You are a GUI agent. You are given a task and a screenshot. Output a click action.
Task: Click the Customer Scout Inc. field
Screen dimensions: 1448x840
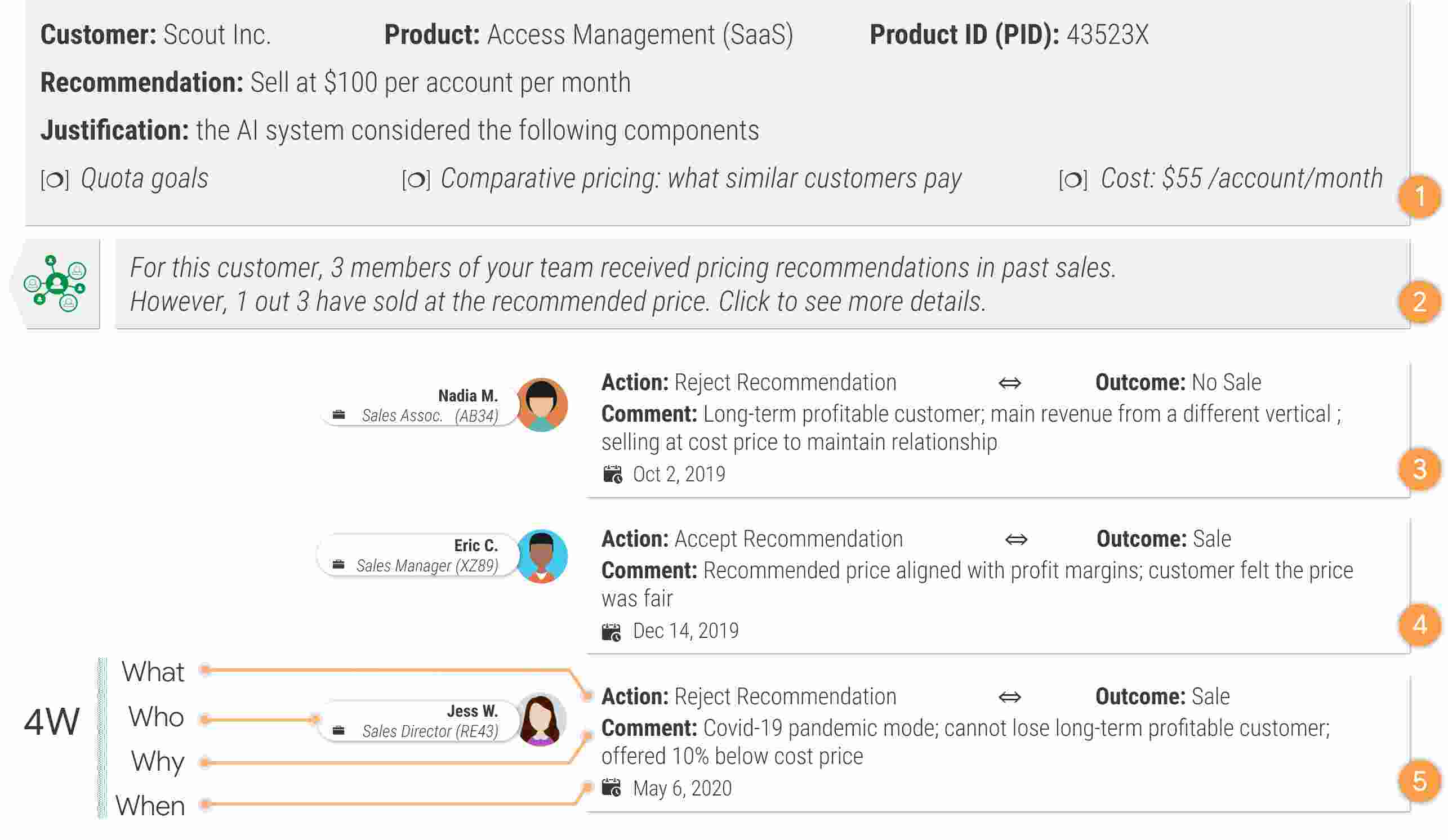pyautogui.click(x=155, y=34)
